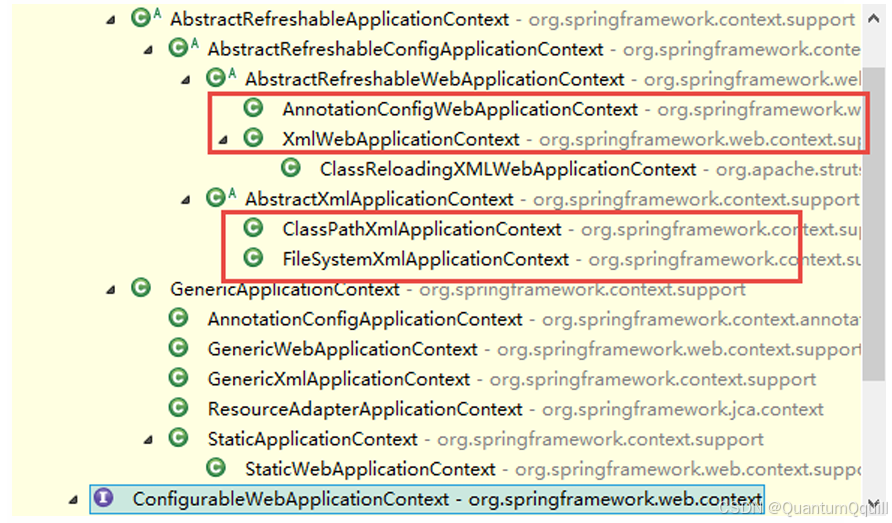The image size is (892, 523).
Task: Collapse the AbstractXmlApplicationContext node
Action: pyautogui.click(x=186, y=200)
